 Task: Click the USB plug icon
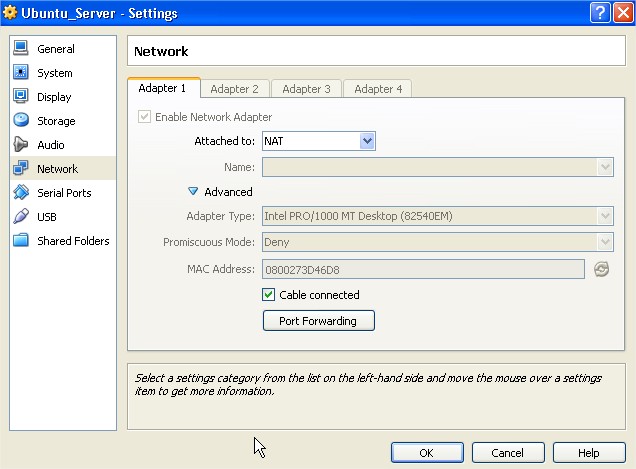[x=20, y=217]
